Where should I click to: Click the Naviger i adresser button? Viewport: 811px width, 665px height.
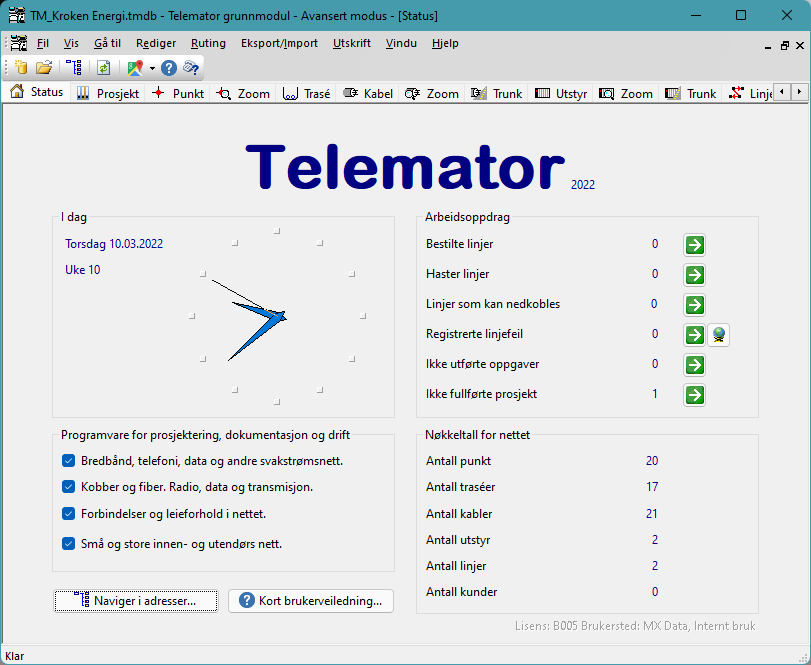tap(136, 601)
